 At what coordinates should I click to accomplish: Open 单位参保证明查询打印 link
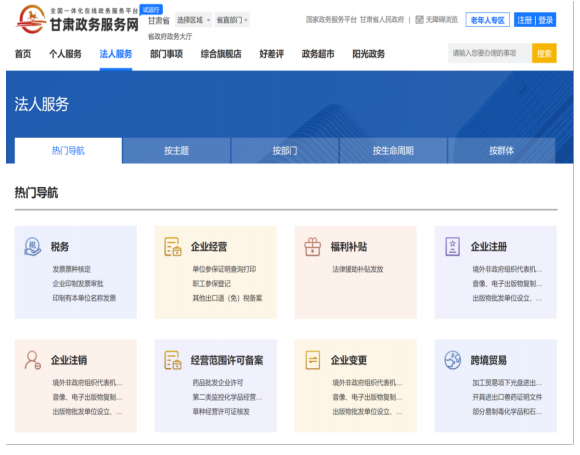[224, 269]
